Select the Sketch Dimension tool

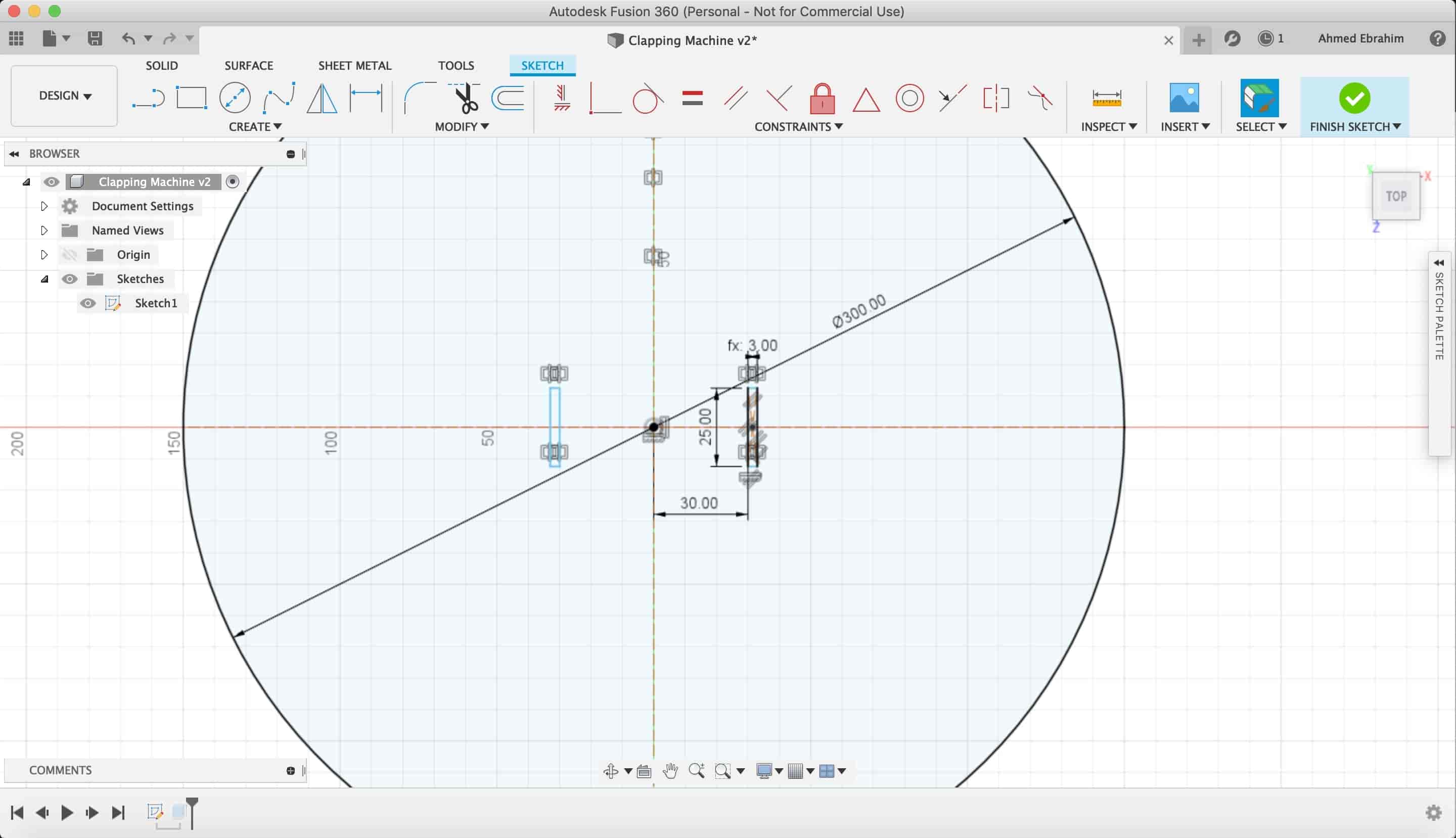click(x=366, y=98)
